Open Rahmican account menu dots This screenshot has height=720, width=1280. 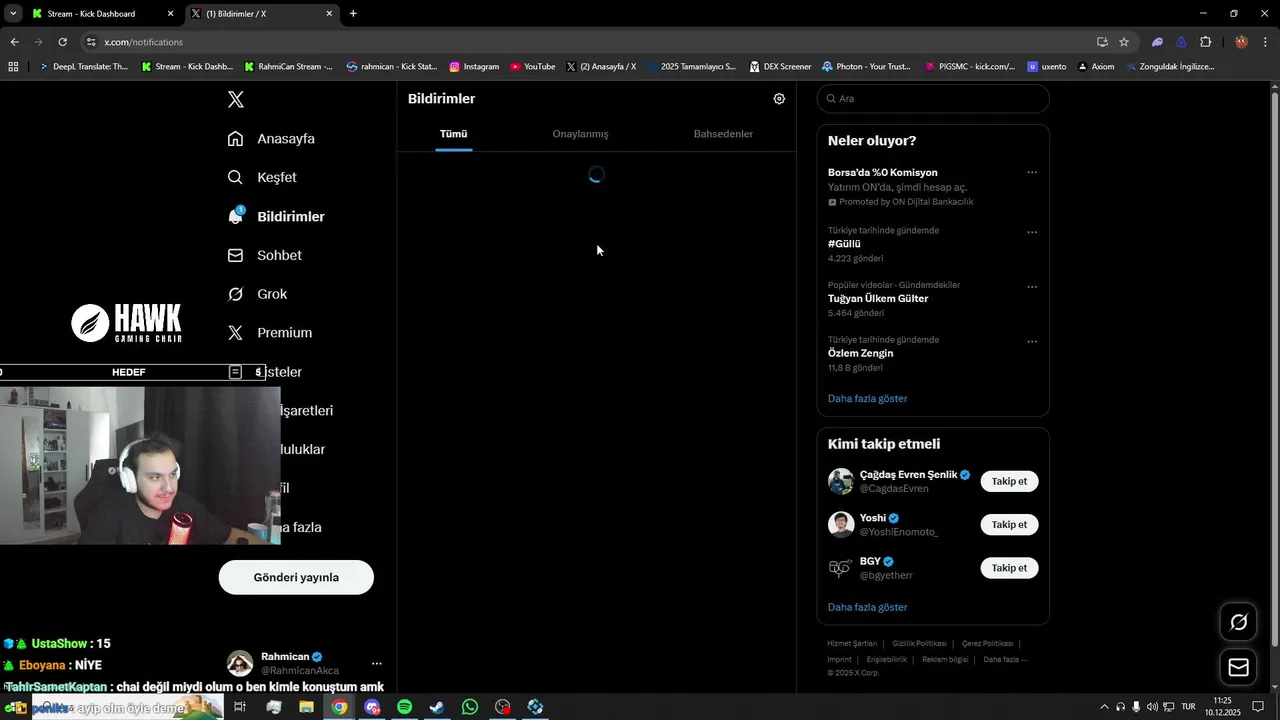376,663
